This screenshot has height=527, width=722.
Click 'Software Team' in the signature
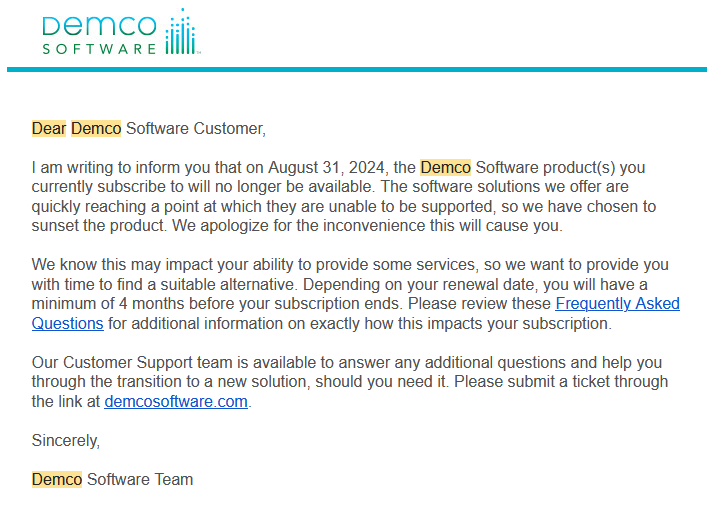(x=140, y=480)
